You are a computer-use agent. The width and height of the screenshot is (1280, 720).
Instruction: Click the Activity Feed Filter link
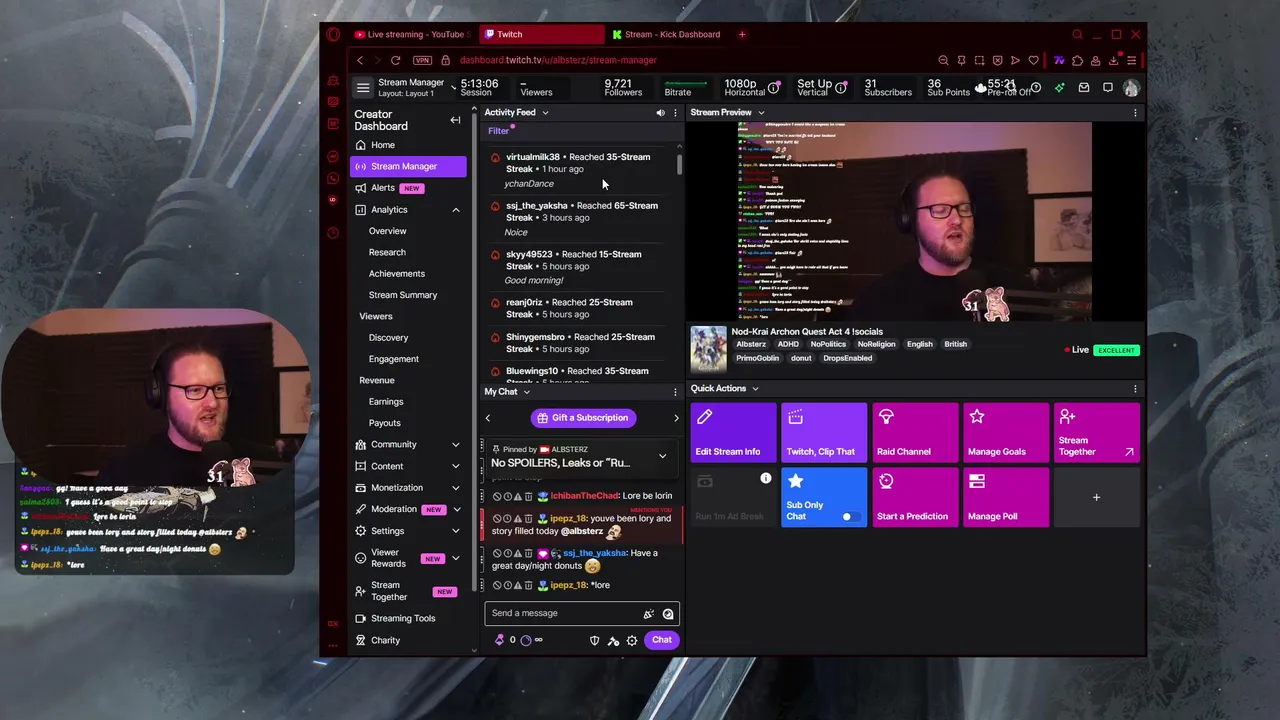point(498,131)
